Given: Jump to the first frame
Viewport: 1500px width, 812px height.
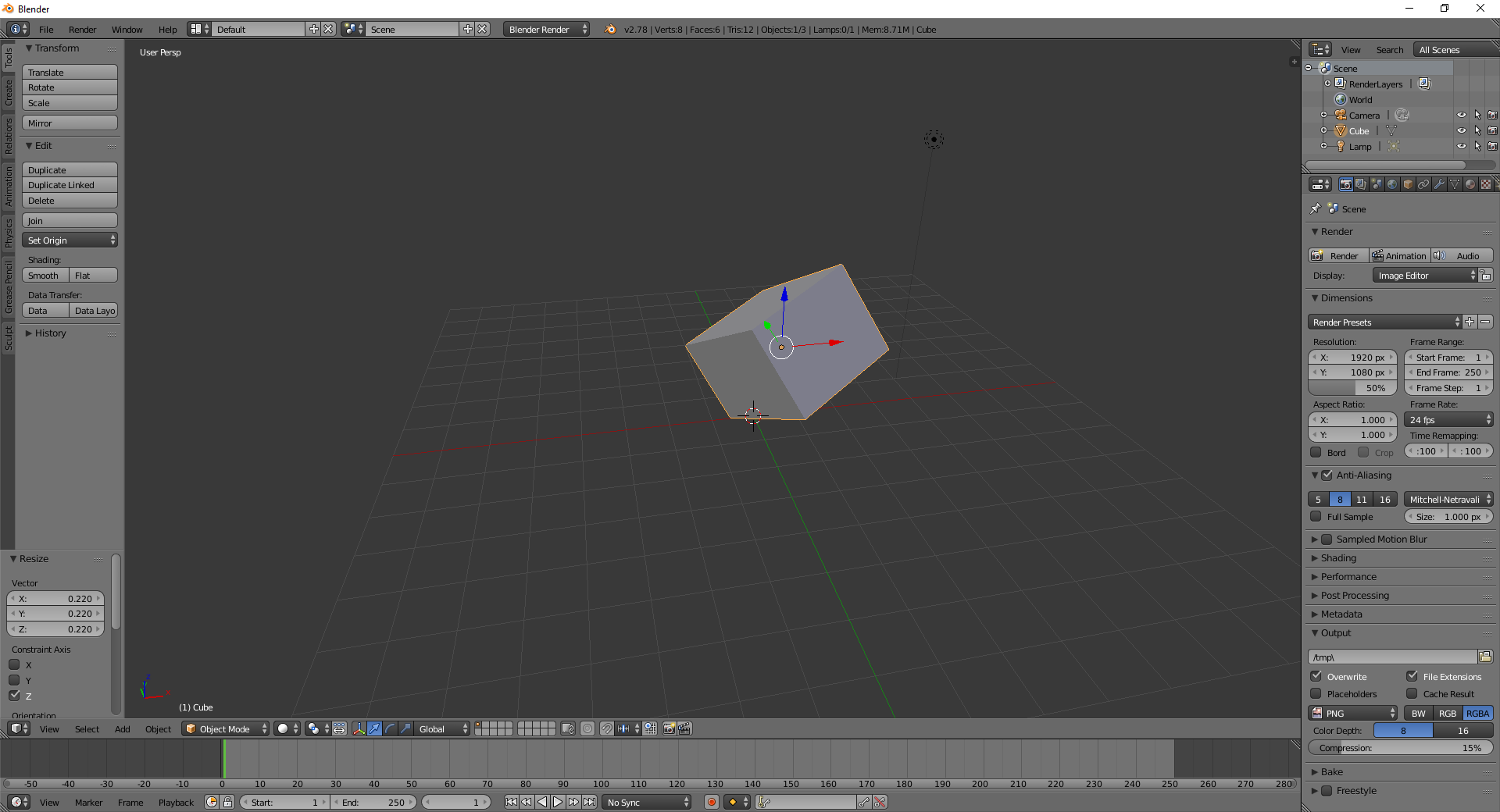Looking at the screenshot, I should point(511,802).
